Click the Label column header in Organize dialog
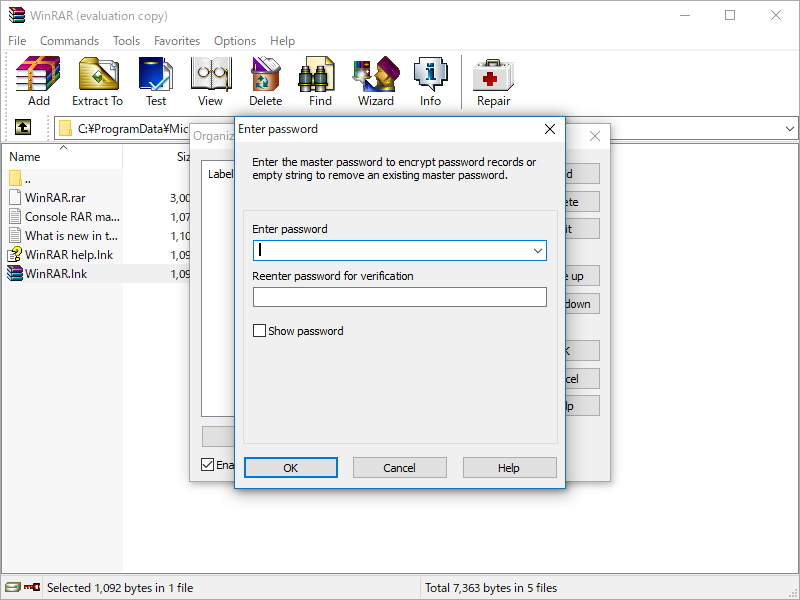Screen dimensions: 800x600 [x=220, y=174]
